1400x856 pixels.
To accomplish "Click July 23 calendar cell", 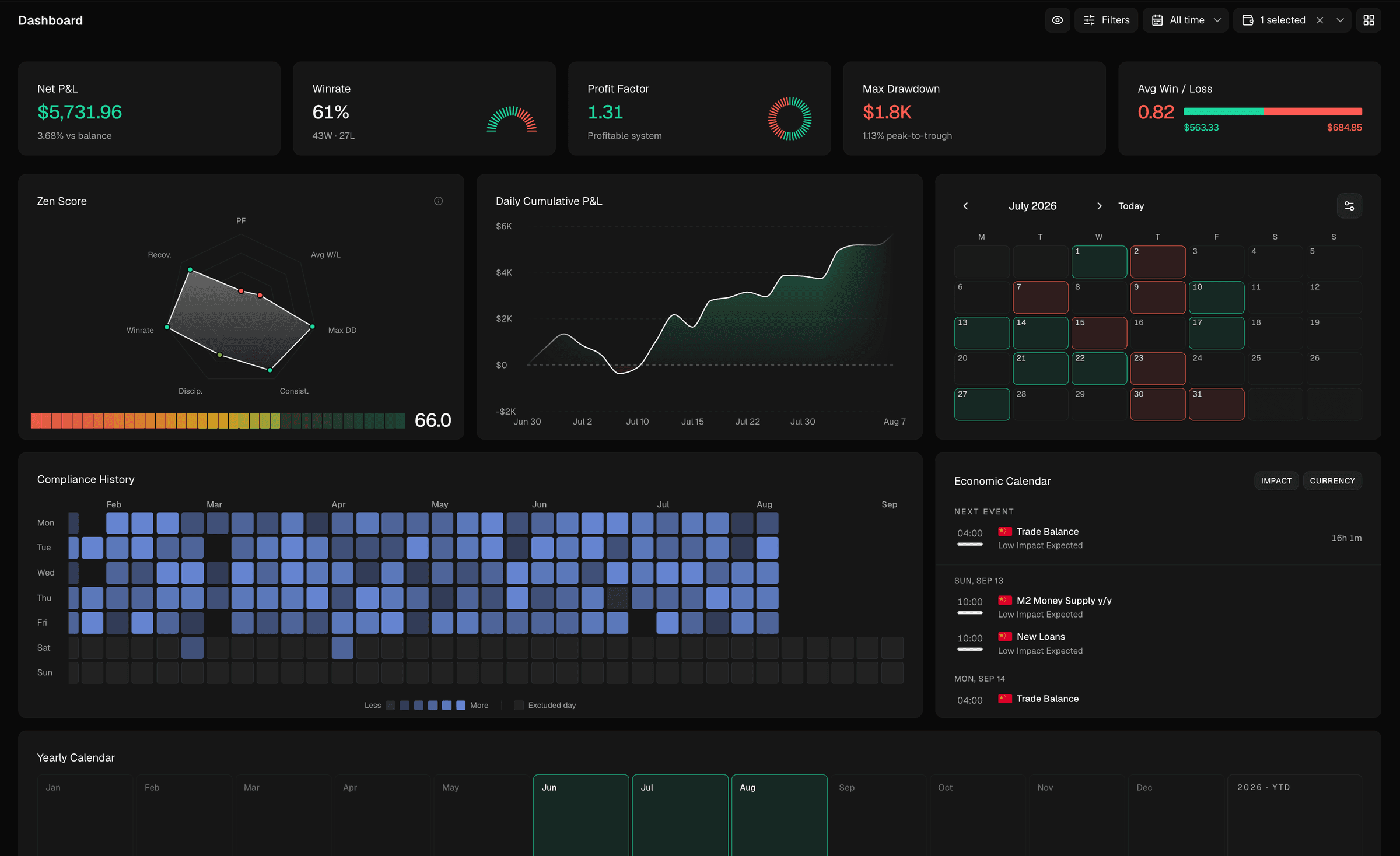I will pos(1158,369).
